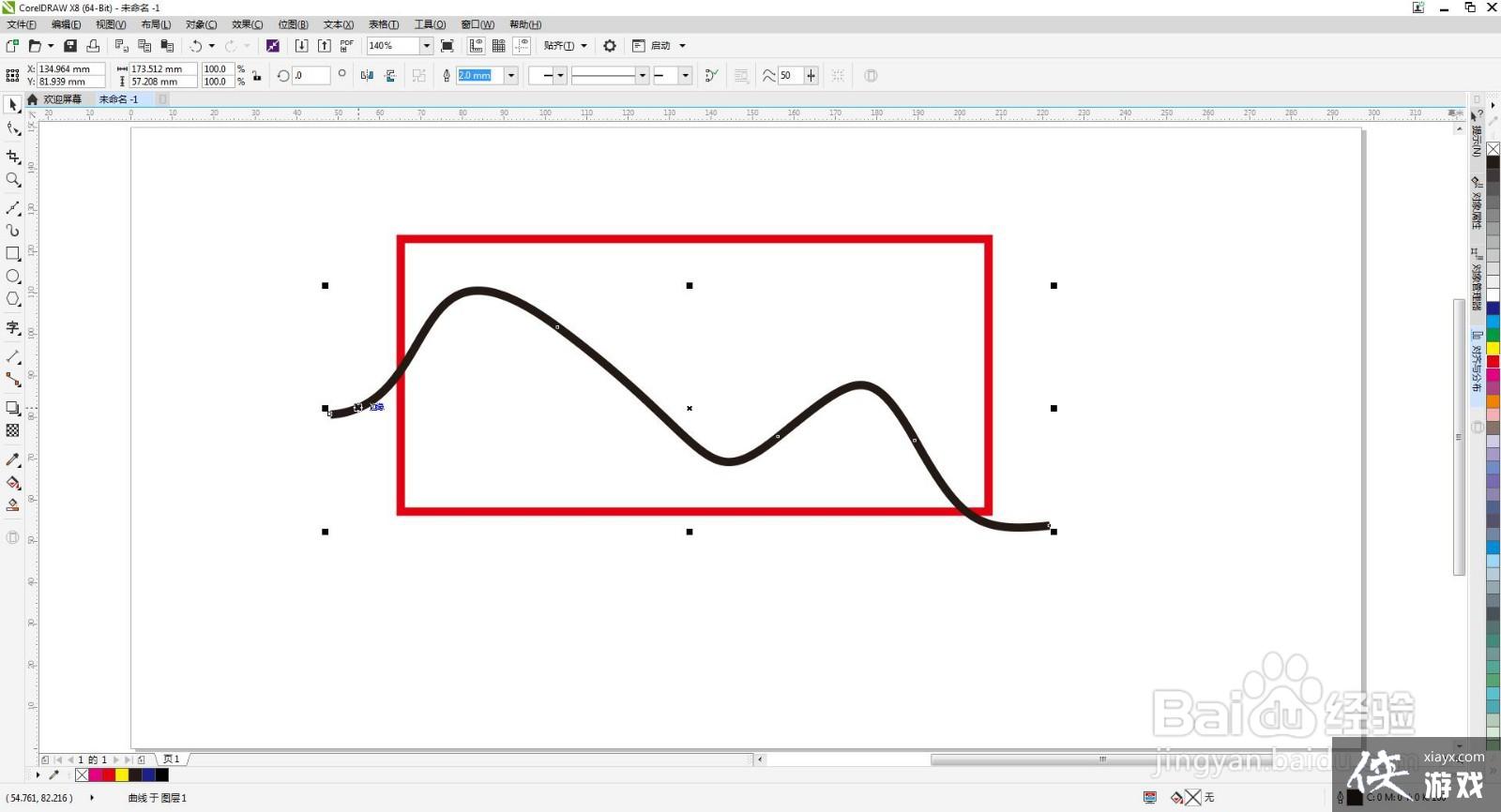Select the Shape edit tool
Image resolution: width=1501 pixels, height=812 pixels.
tap(13, 129)
